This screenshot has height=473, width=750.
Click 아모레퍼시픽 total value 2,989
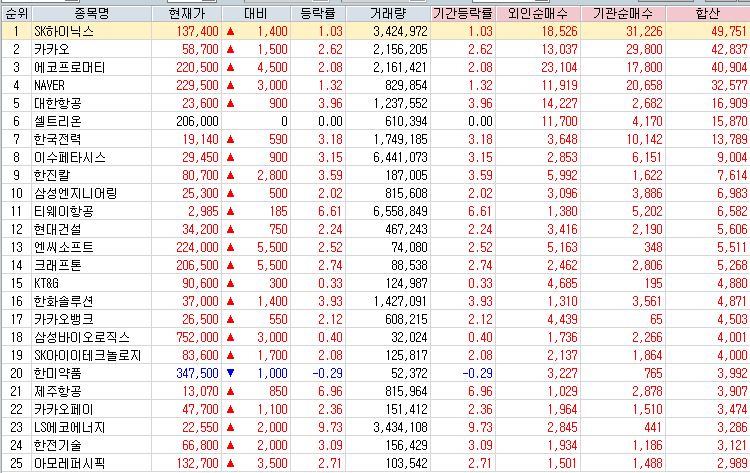pos(732,463)
